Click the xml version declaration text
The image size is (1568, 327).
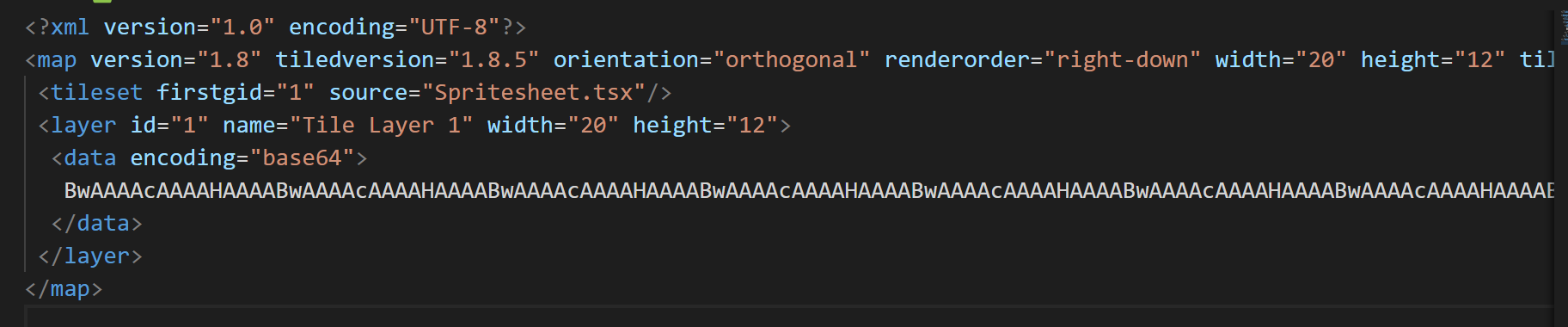[x=275, y=28]
